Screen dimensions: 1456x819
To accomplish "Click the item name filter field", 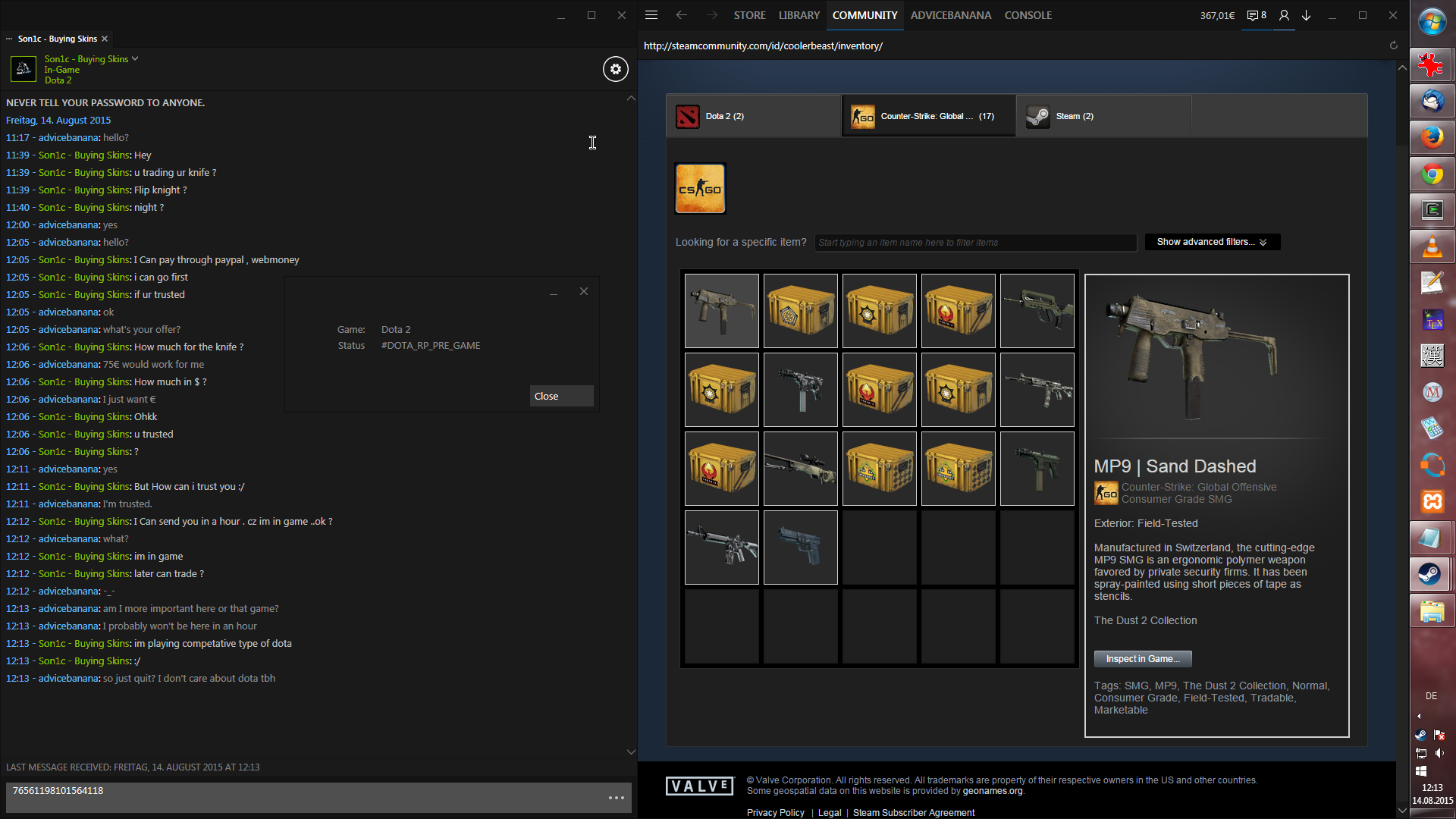I will 975,243.
